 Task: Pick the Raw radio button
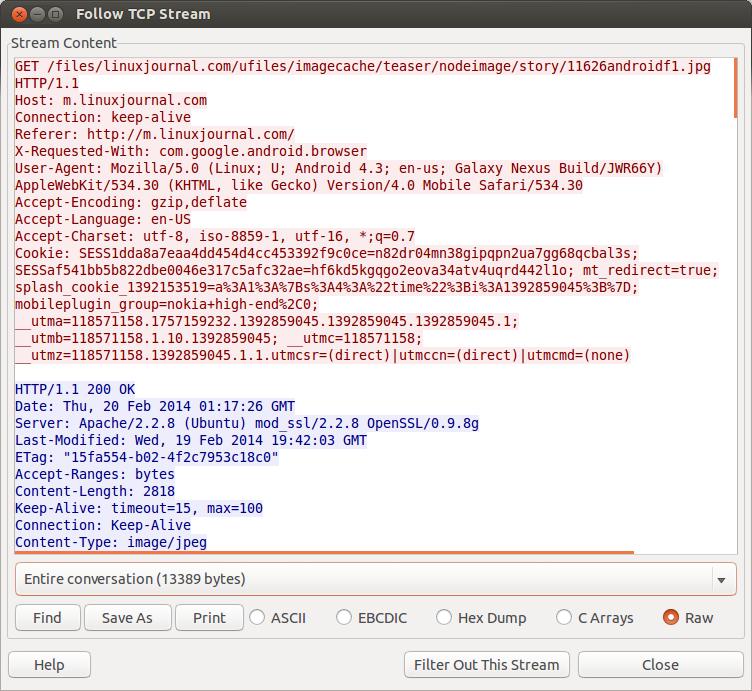pyautogui.click(x=671, y=618)
